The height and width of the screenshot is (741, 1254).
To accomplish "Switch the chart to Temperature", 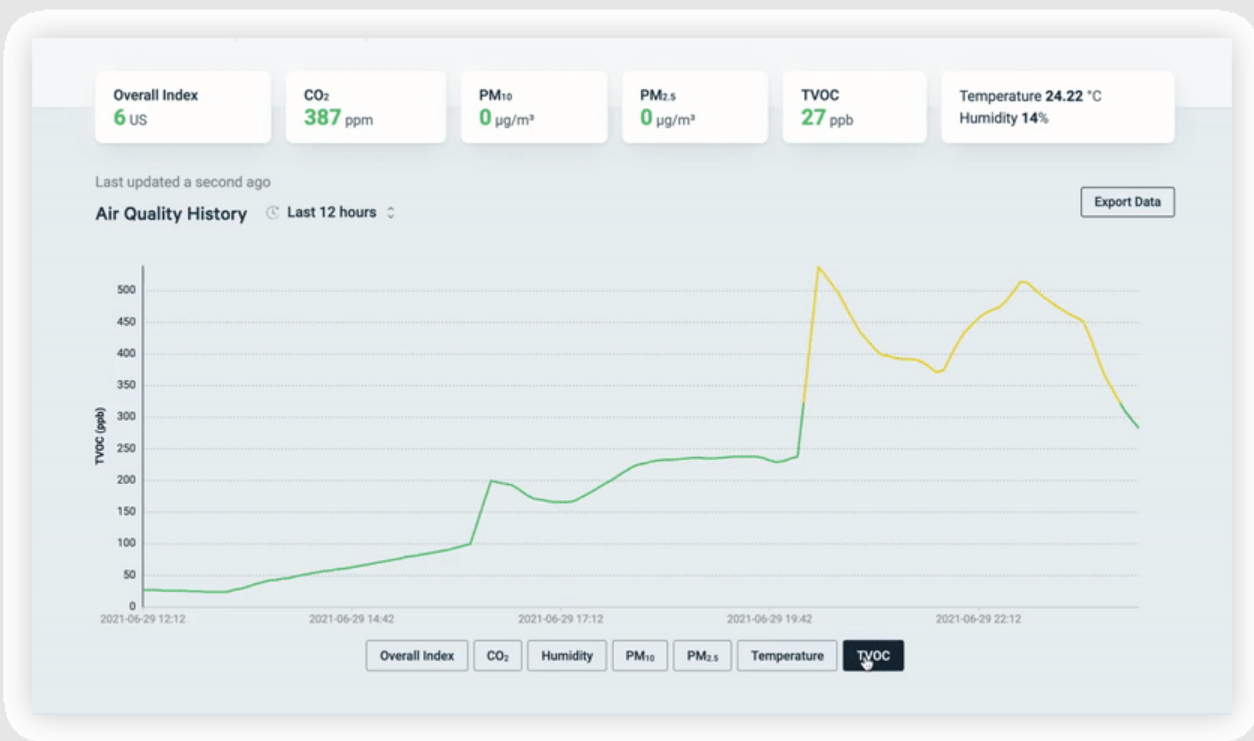I will point(787,656).
